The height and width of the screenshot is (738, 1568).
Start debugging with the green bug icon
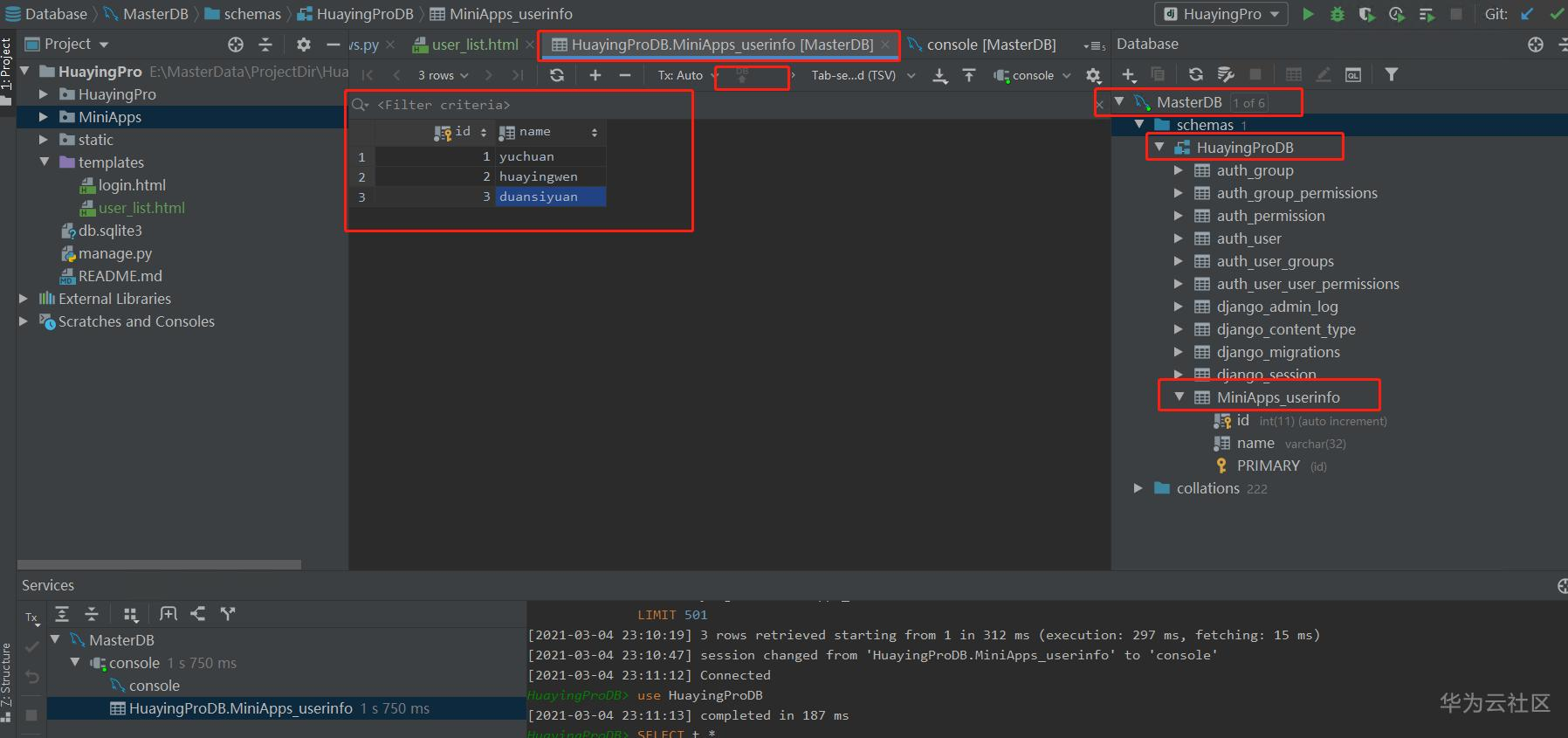(1338, 14)
